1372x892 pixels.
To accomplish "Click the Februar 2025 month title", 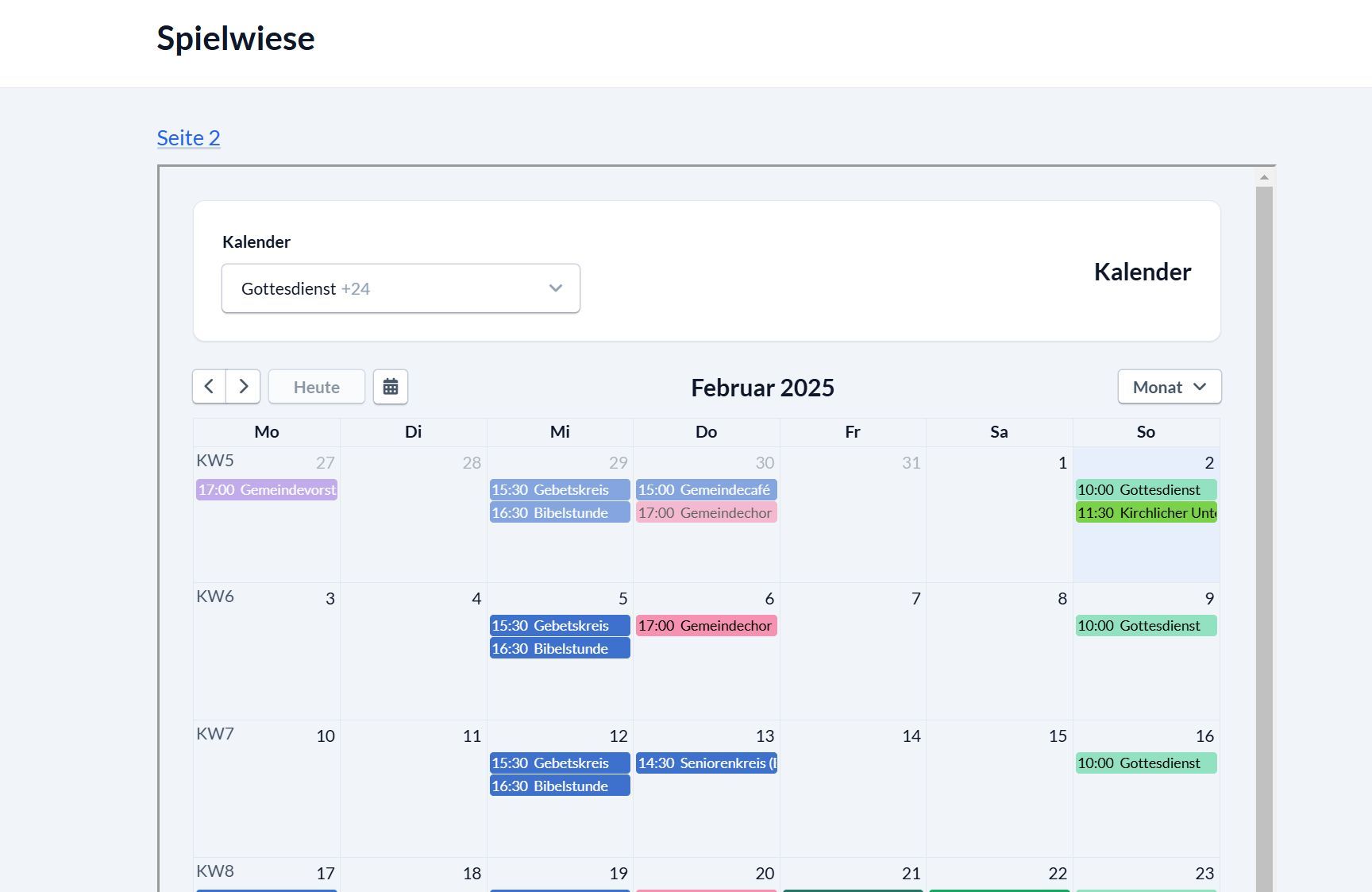I will click(762, 388).
